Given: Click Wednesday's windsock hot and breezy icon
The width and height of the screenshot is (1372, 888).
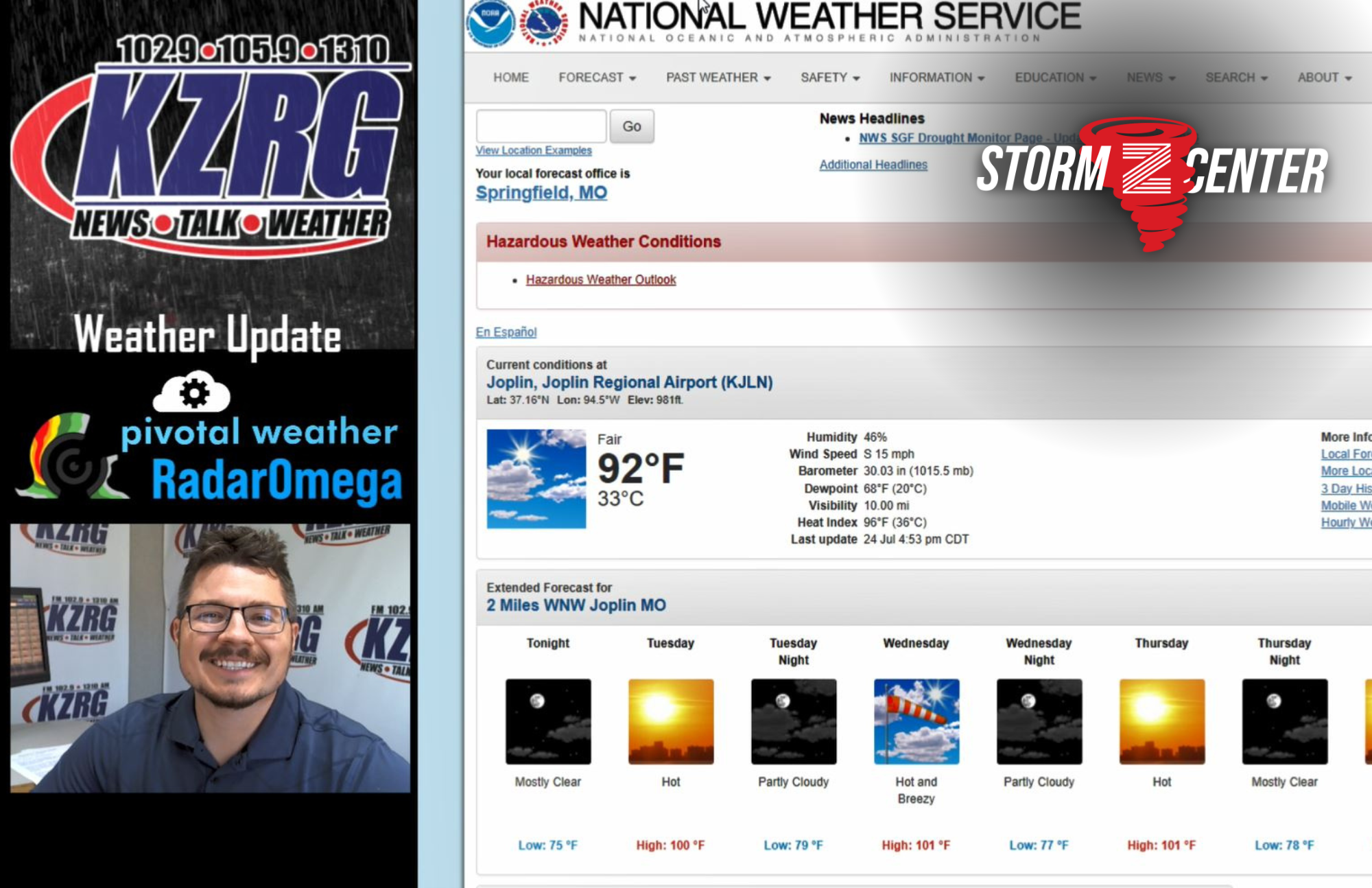Looking at the screenshot, I should tap(916, 721).
